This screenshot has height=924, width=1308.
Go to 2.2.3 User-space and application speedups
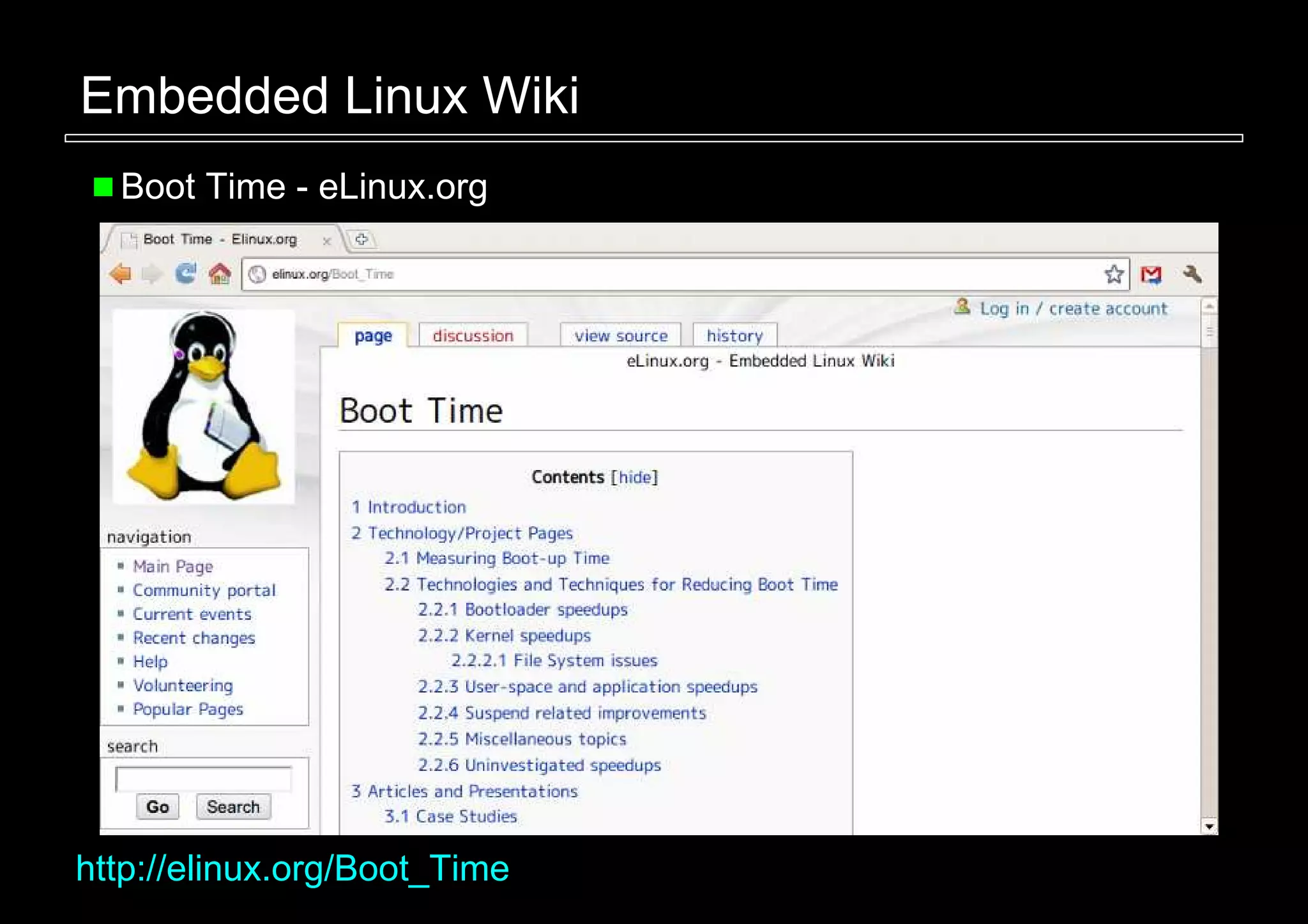[588, 687]
